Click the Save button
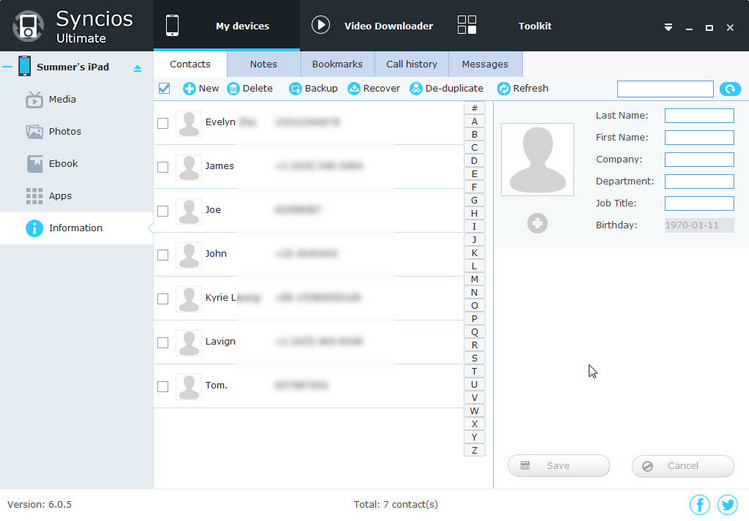 coord(558,466)
